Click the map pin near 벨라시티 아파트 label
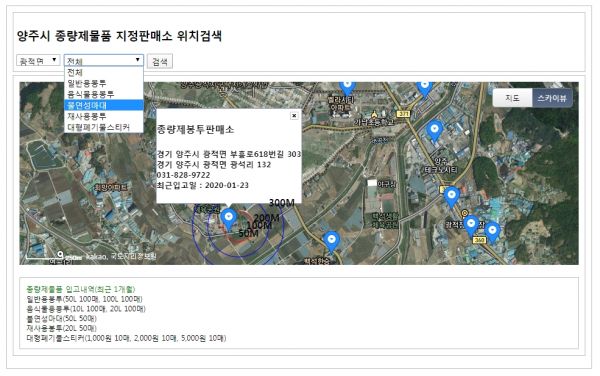The image size is (600, 376). pos(347,88)
